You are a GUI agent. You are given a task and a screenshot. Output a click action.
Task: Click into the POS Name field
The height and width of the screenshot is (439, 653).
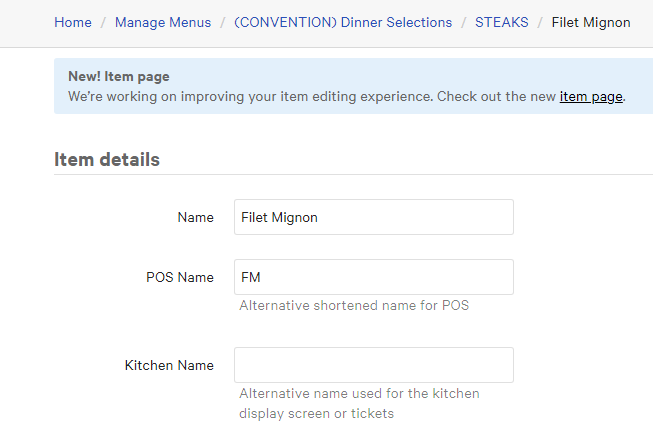pos(373,277)
